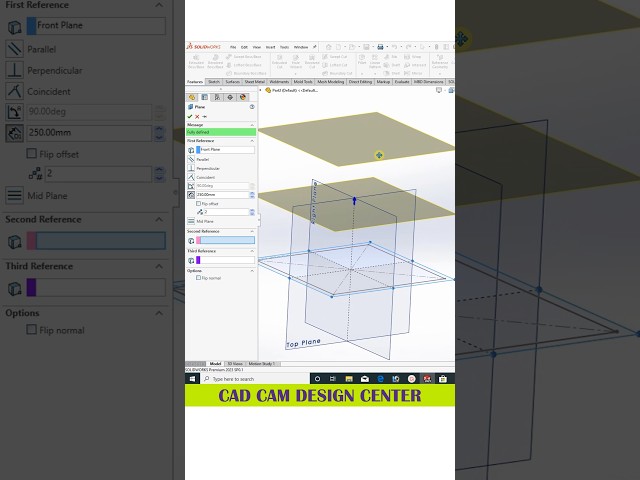
Task: Open help from the Plane header icon
Action: 252,107
